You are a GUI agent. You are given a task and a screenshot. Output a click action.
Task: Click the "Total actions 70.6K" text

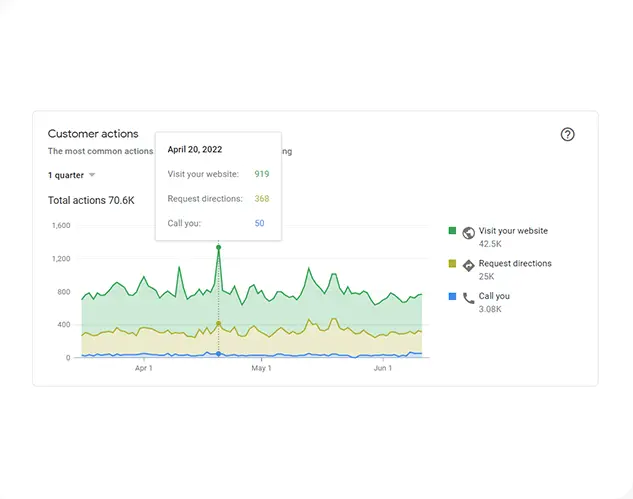click(91, 200)
